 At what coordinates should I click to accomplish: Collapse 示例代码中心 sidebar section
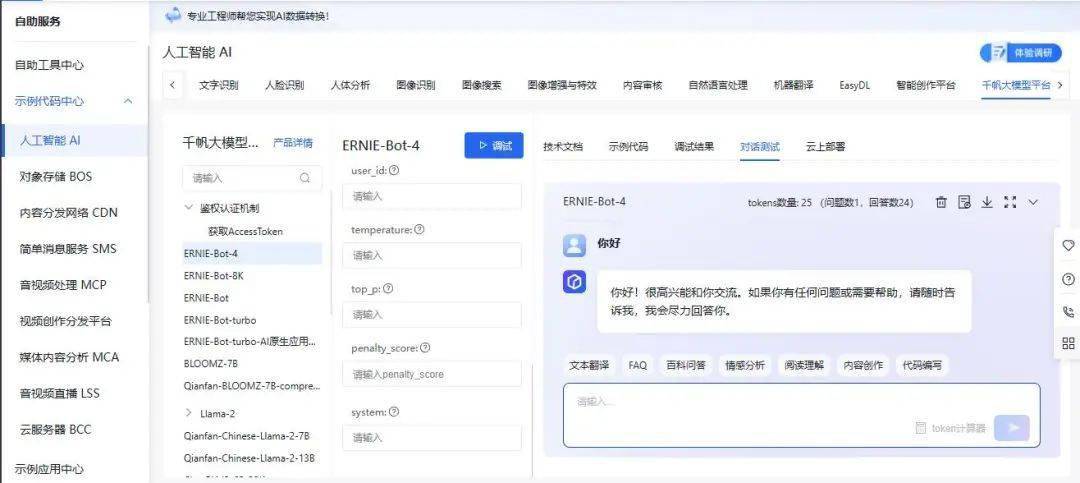(x=127, y=101)
